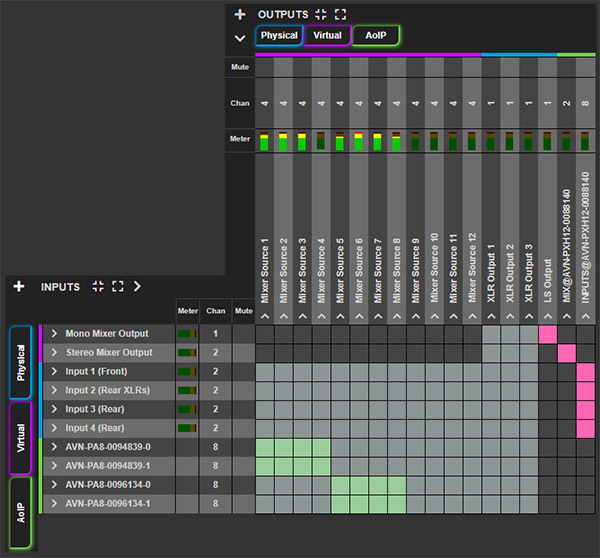Click the right arrow icon after INPUTS
Viewport: 600px width, 558px height.
(137, 286)
